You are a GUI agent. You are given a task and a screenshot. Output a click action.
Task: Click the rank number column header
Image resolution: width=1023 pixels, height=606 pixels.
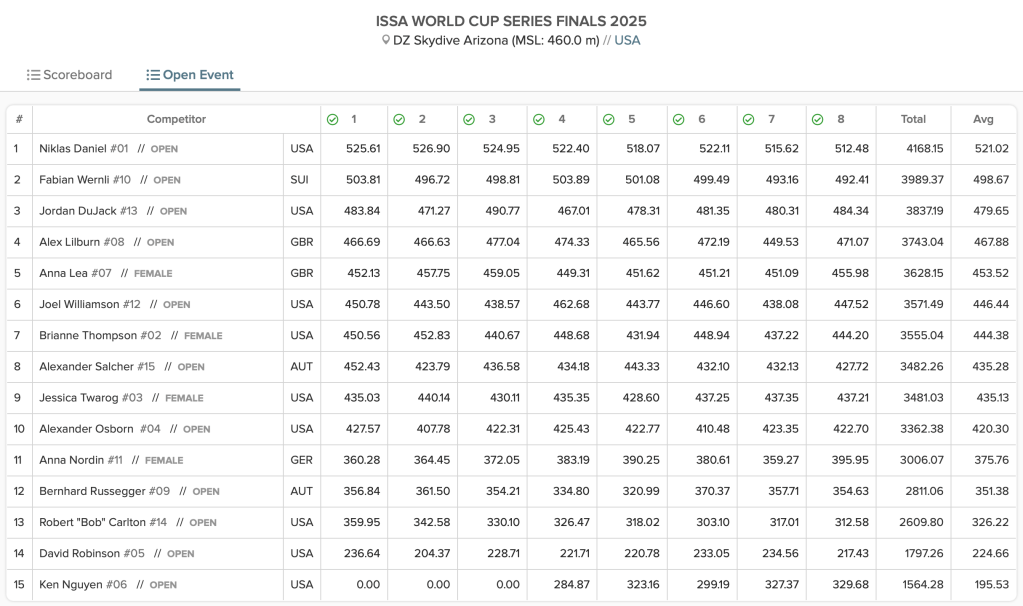point(19,119)
